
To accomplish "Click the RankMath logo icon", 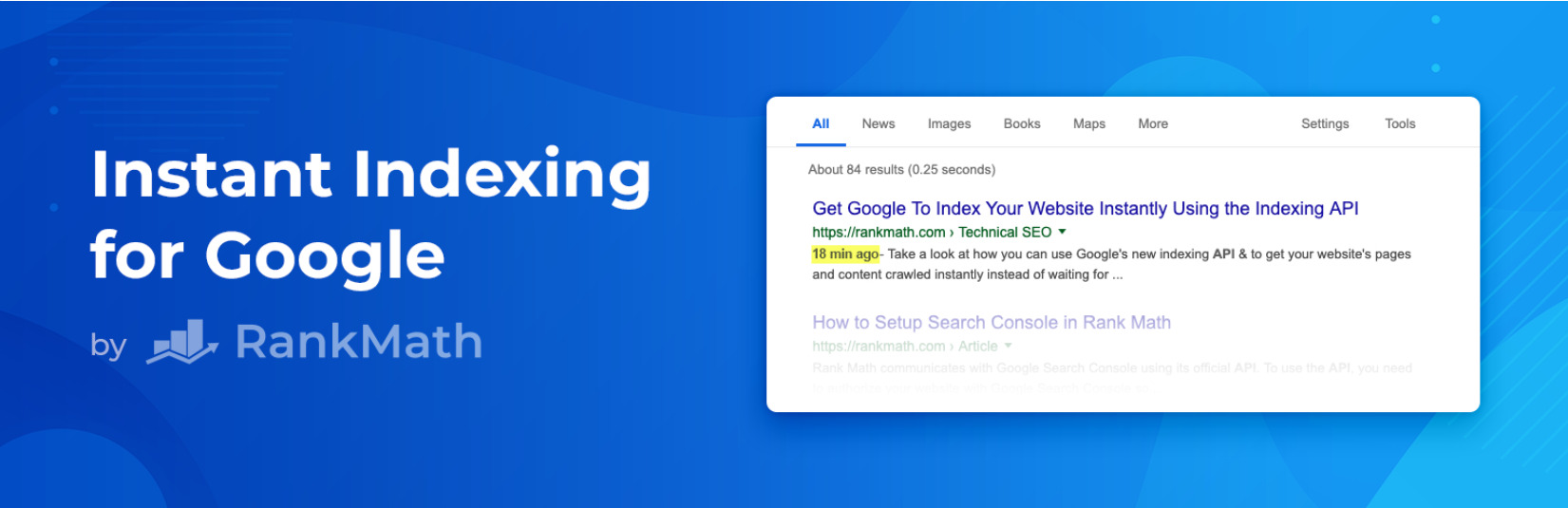I will coord(182,342).
